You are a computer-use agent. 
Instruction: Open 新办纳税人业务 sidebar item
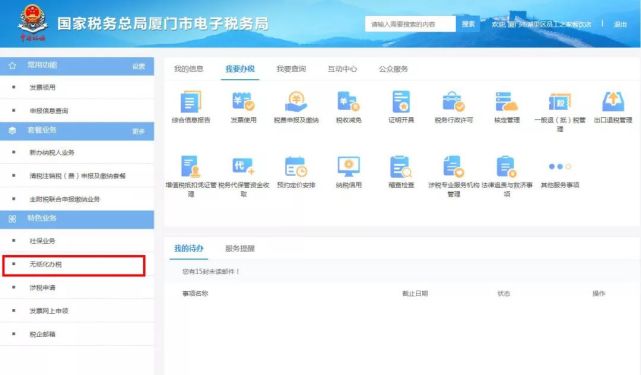[x=77, y=152]
